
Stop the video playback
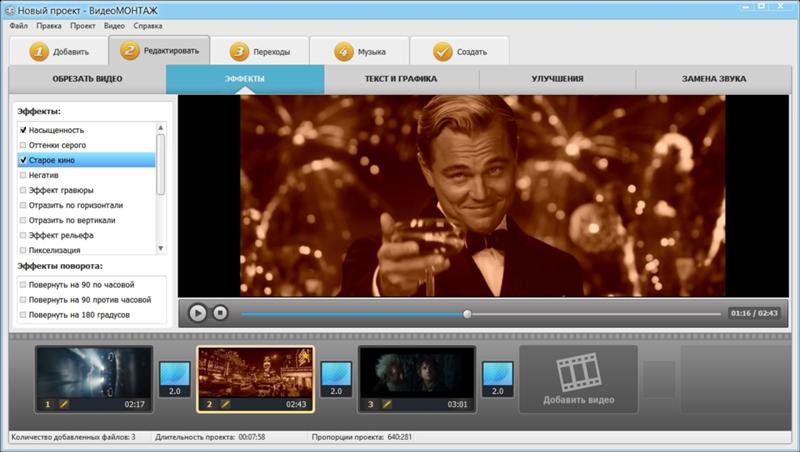220,313
